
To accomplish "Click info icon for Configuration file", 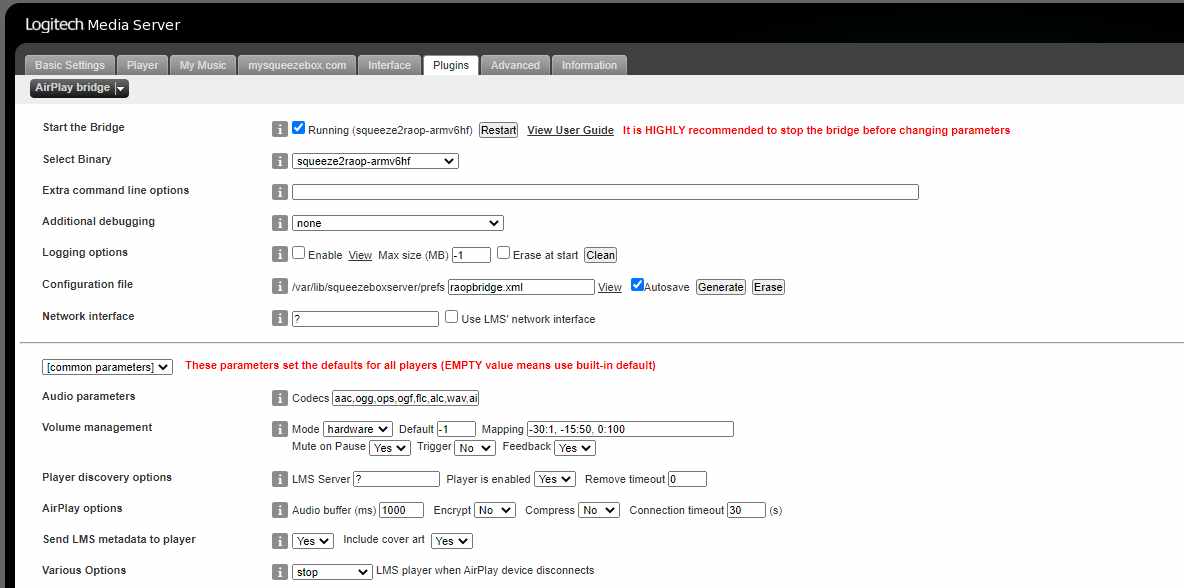I will pyautogui.click(x=279, y=286).
